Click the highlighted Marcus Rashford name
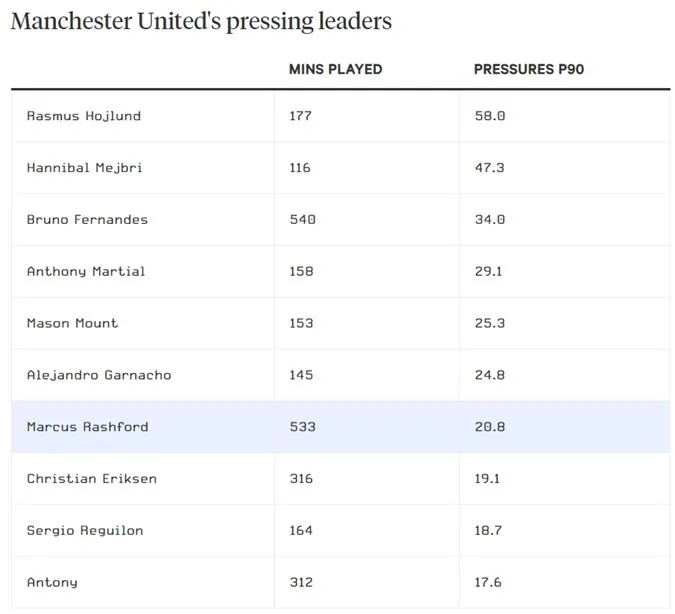 [87, 427]
